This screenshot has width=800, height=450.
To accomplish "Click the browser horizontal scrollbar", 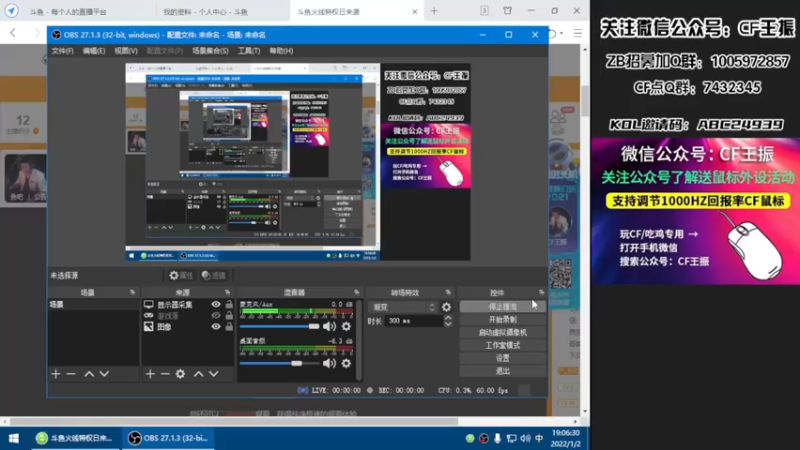I will tap(234, 422).
